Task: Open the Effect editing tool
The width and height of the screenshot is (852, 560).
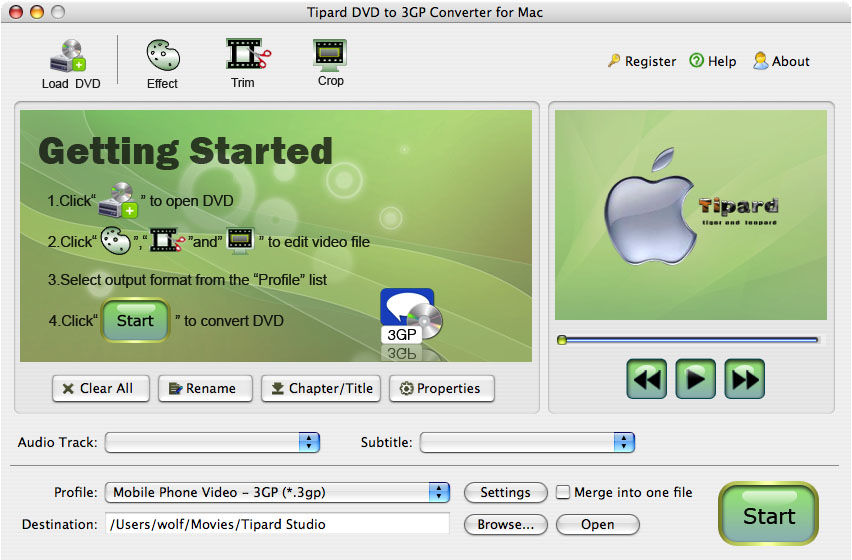Action: tap(162, 63)
